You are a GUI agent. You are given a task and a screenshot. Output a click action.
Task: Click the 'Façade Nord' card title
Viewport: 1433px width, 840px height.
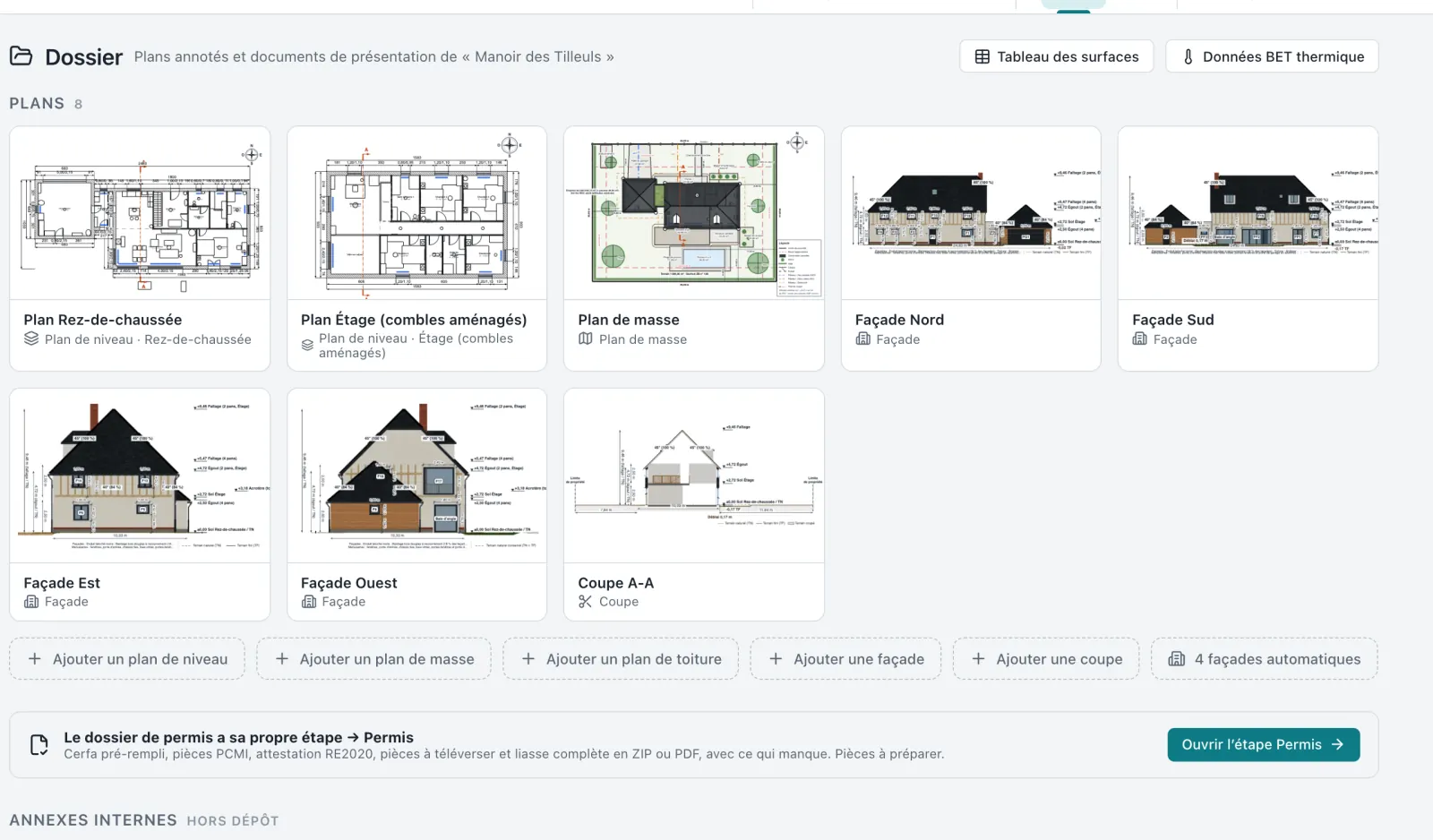tap(899, 320)
